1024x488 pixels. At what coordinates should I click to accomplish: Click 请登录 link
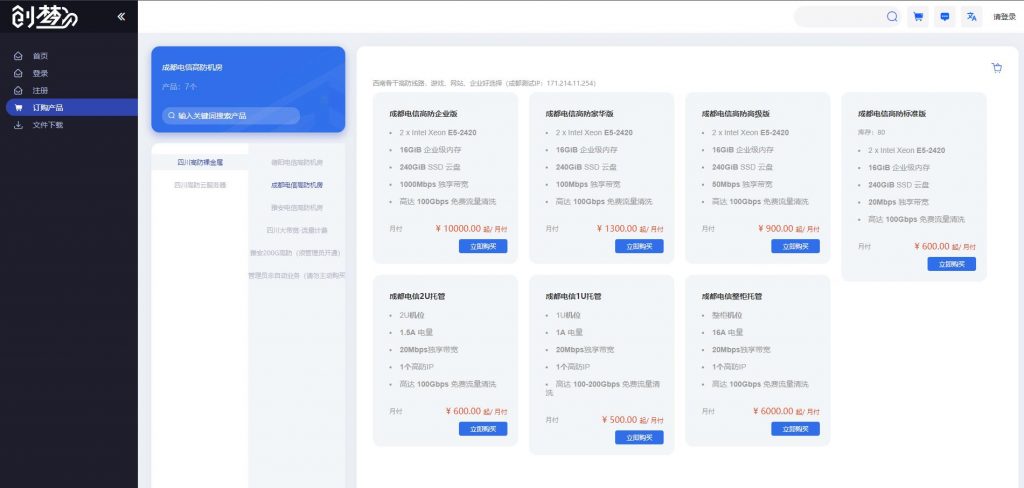point(1004,17)
